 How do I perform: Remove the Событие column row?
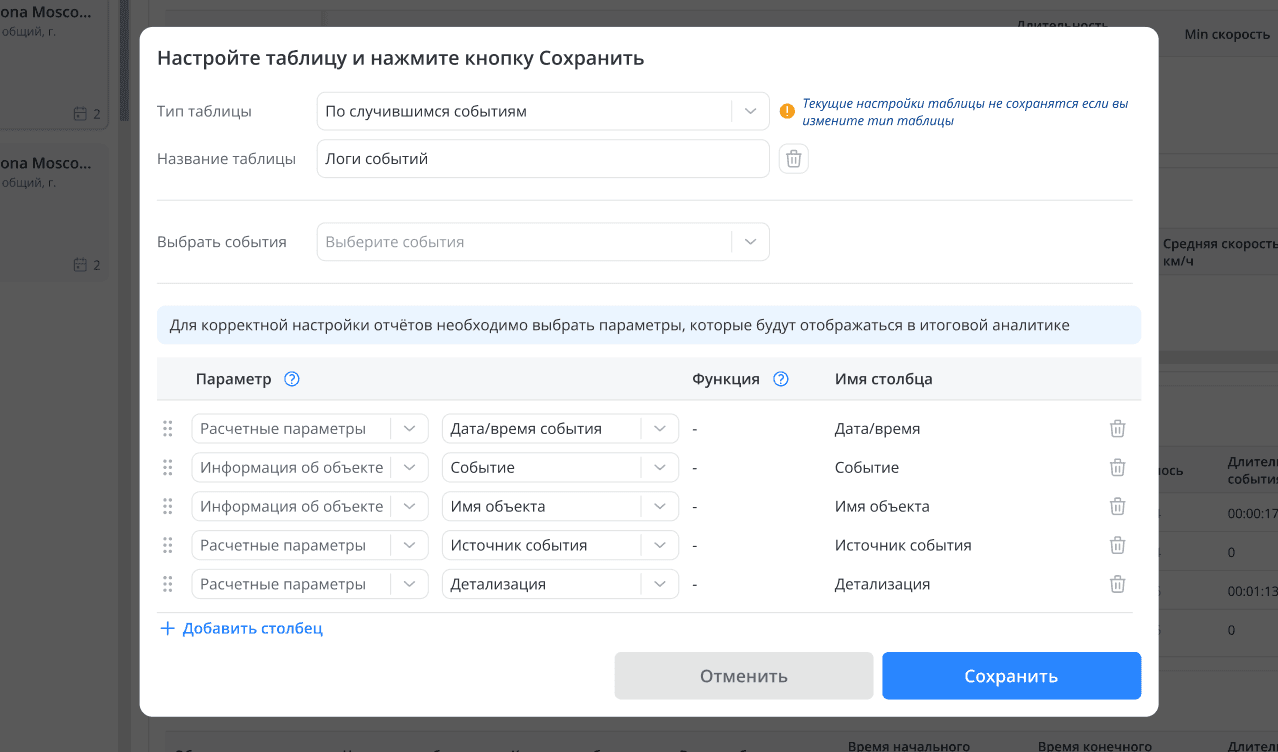click(1117, 468)
